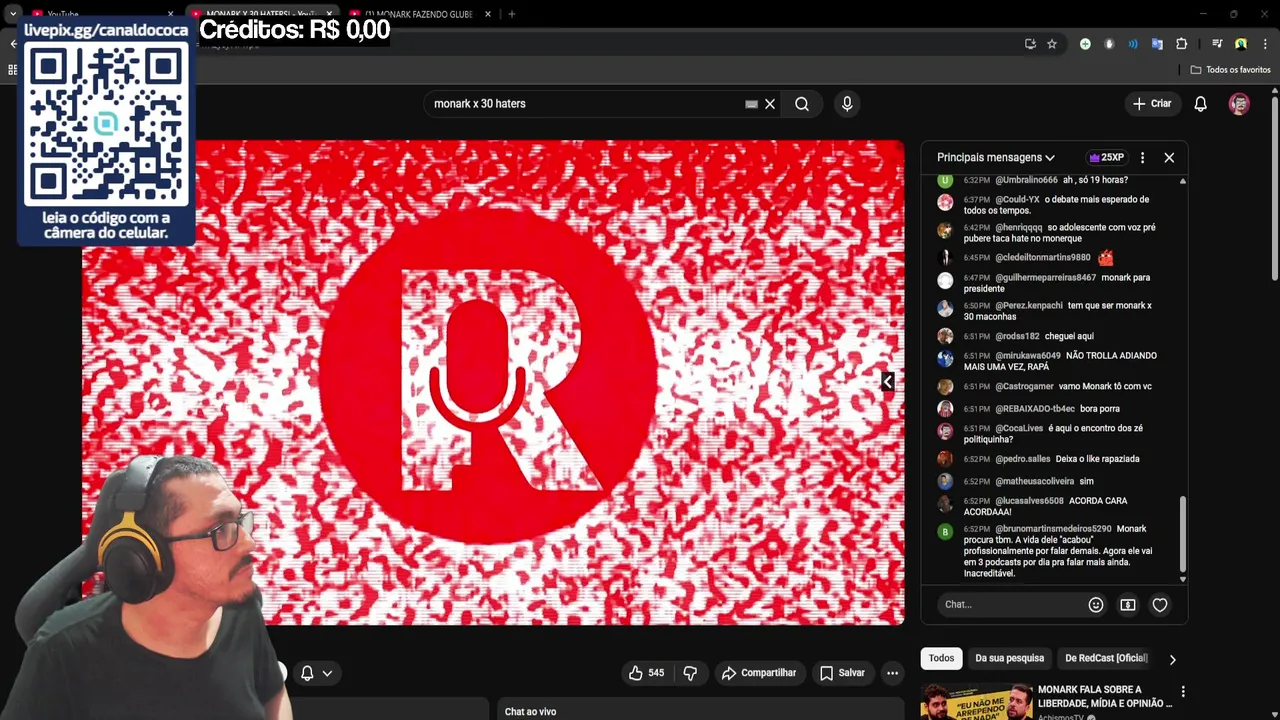Select the De RedCast [Oficial] chip
Viewport: 1280px width, 720px height.
(x=1106, y=658)
